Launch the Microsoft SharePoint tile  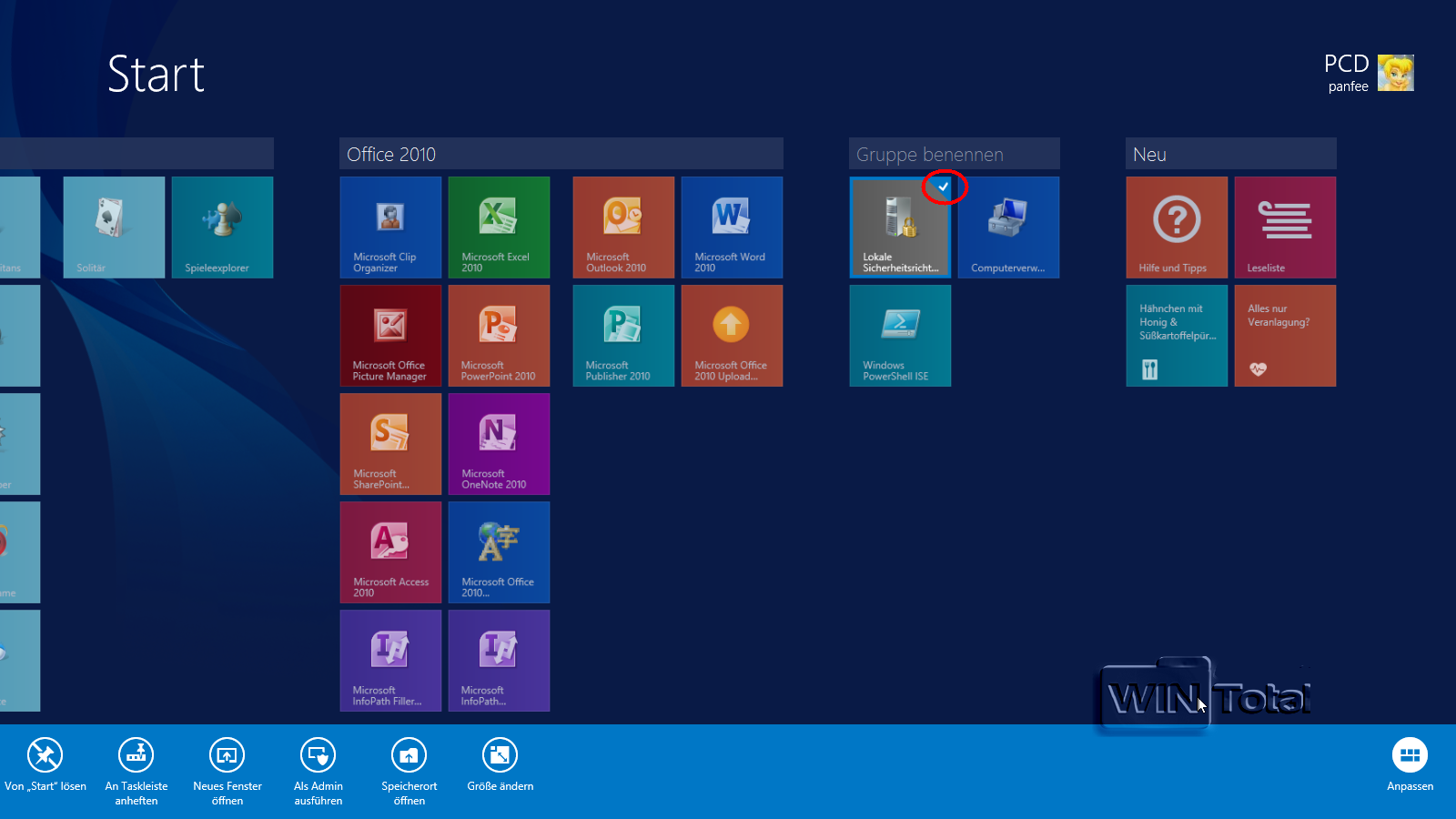(x=390, y=444)
